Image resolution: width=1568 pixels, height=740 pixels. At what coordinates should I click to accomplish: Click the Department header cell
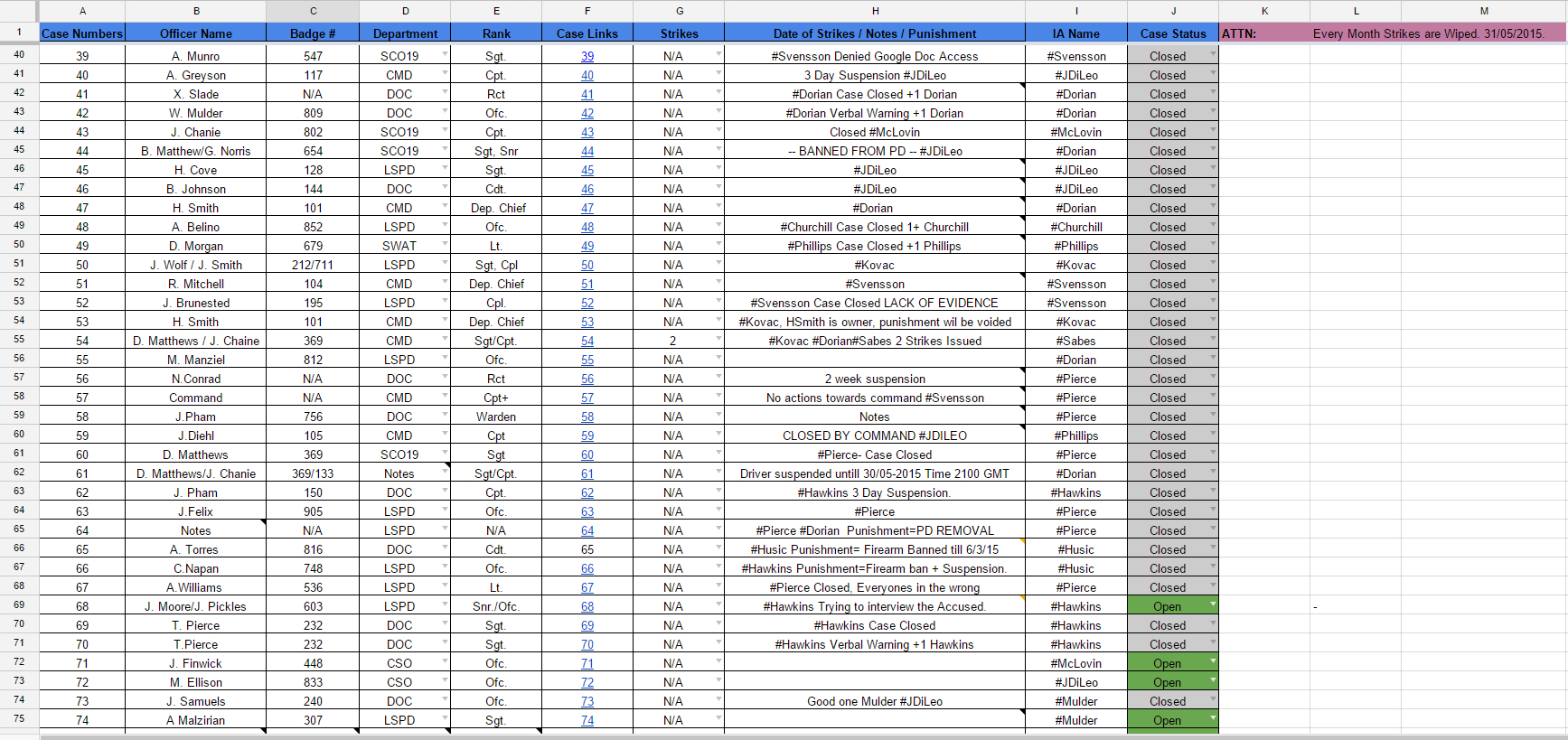[405, 33]
